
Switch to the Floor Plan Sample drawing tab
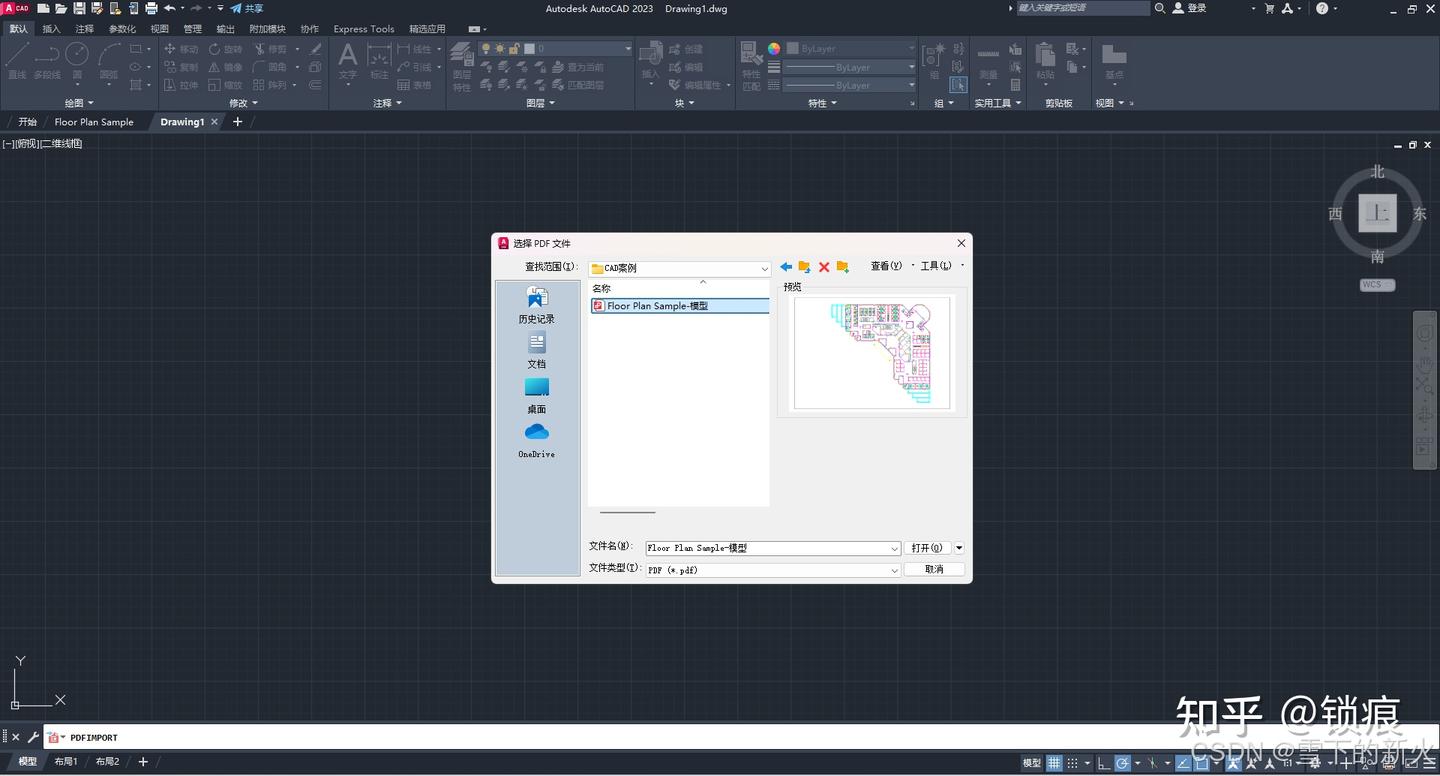(x=95, y=121)
